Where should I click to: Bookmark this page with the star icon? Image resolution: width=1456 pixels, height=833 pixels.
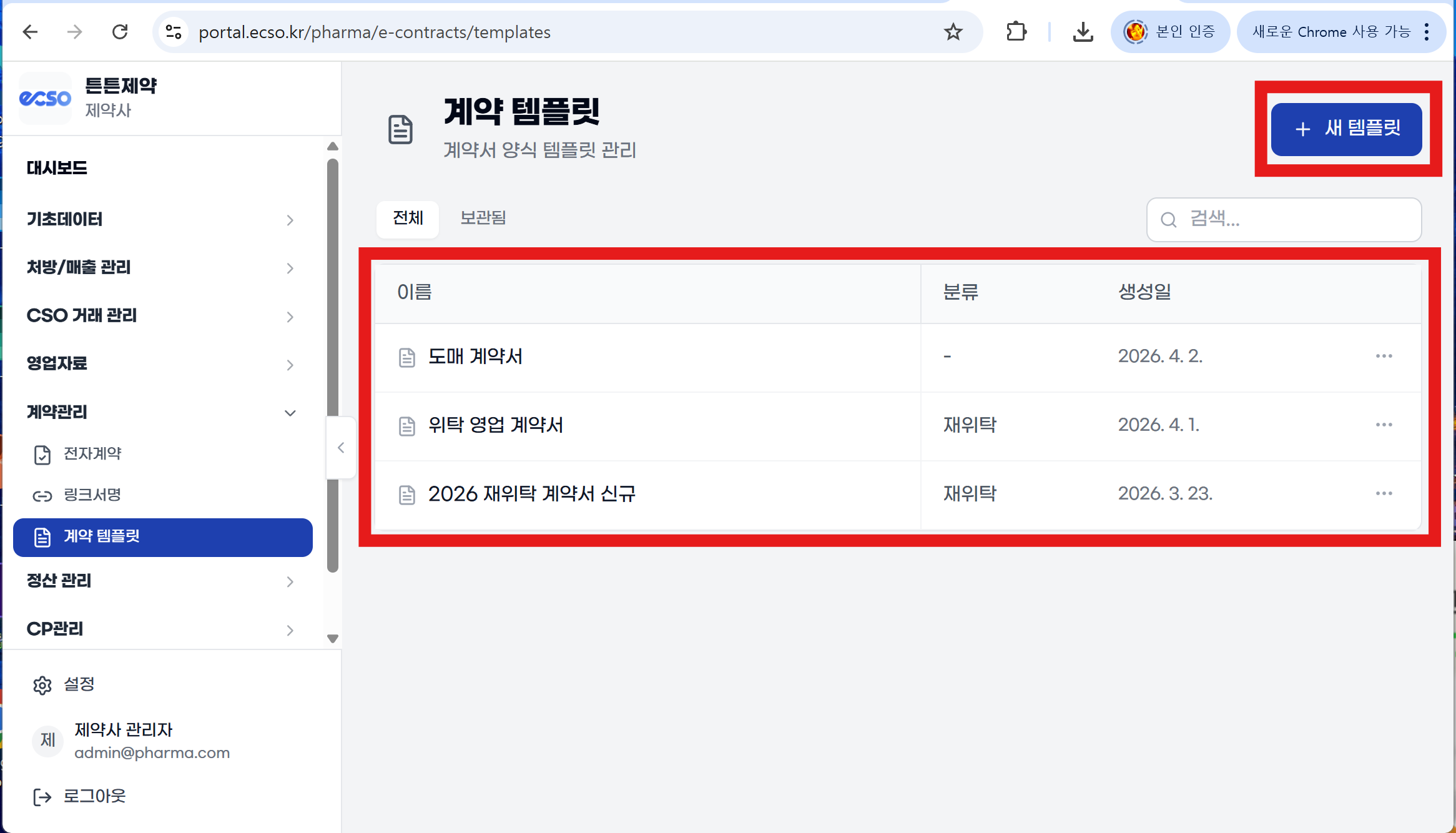tap(953, 32)
